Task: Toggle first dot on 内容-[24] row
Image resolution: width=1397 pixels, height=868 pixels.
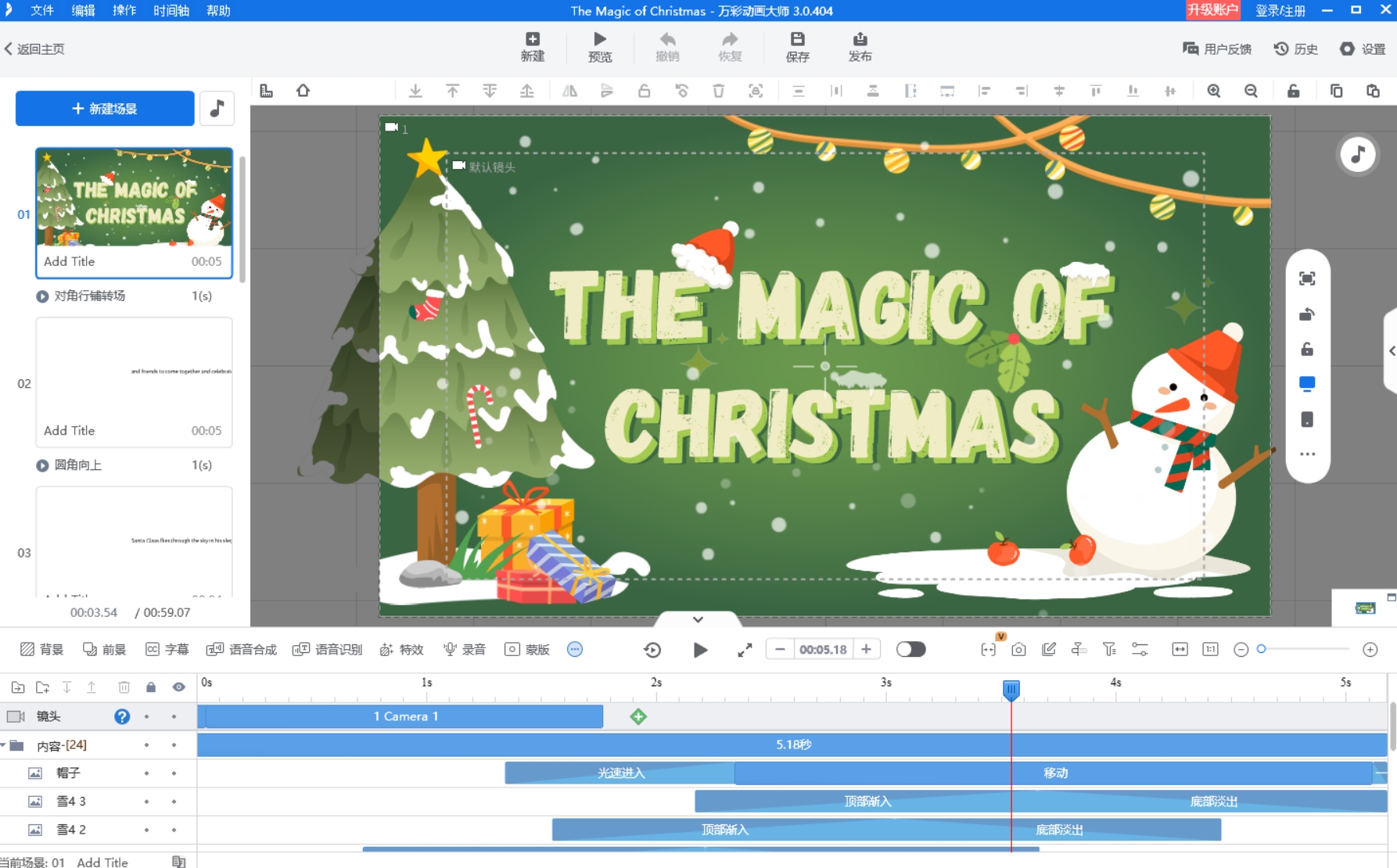Action: tap(146, 745)
